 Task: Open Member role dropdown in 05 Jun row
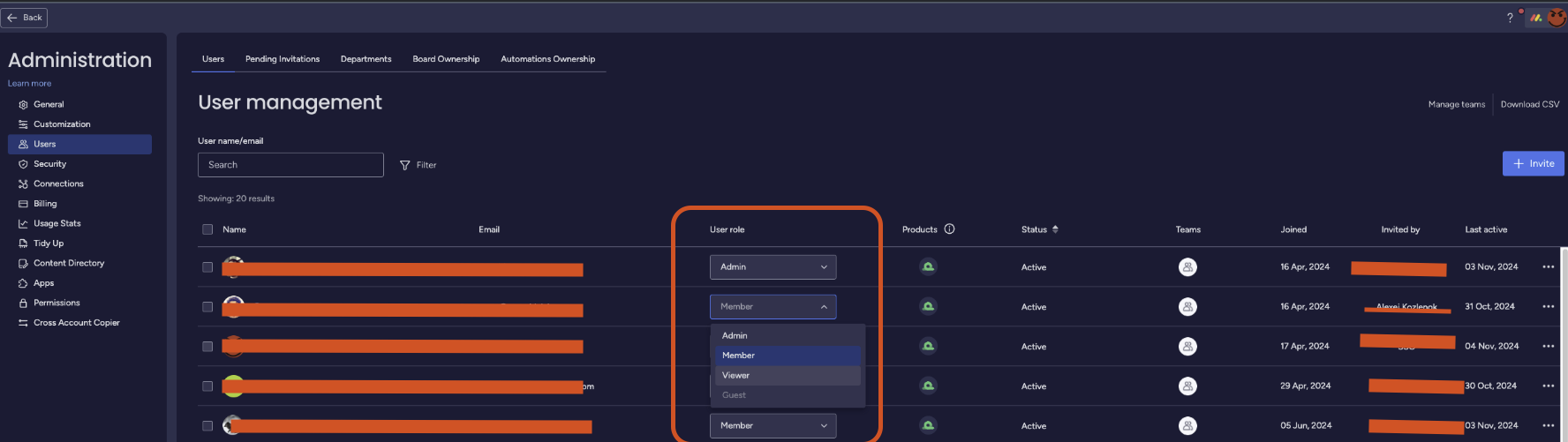click(x=773, y=426)
